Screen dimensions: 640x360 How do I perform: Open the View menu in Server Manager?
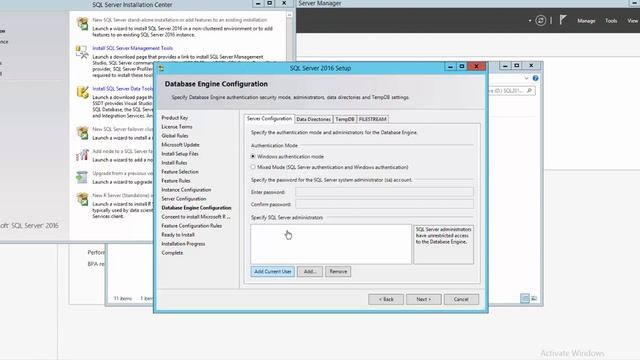coord(633,21)
